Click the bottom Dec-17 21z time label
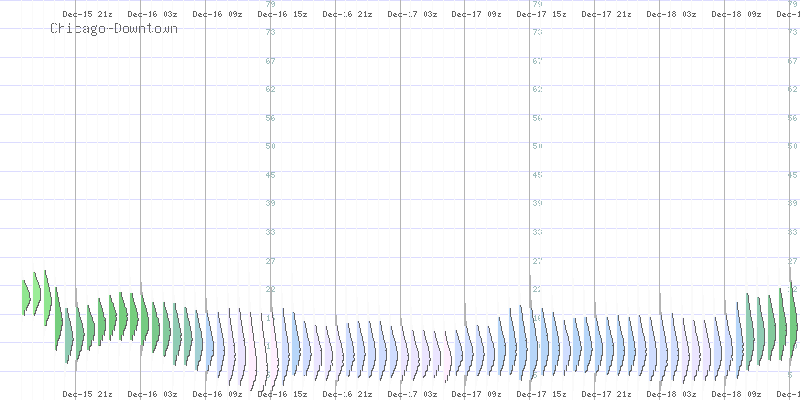The height and width of the screenshot is (400, 800). [x=605, y=394]
